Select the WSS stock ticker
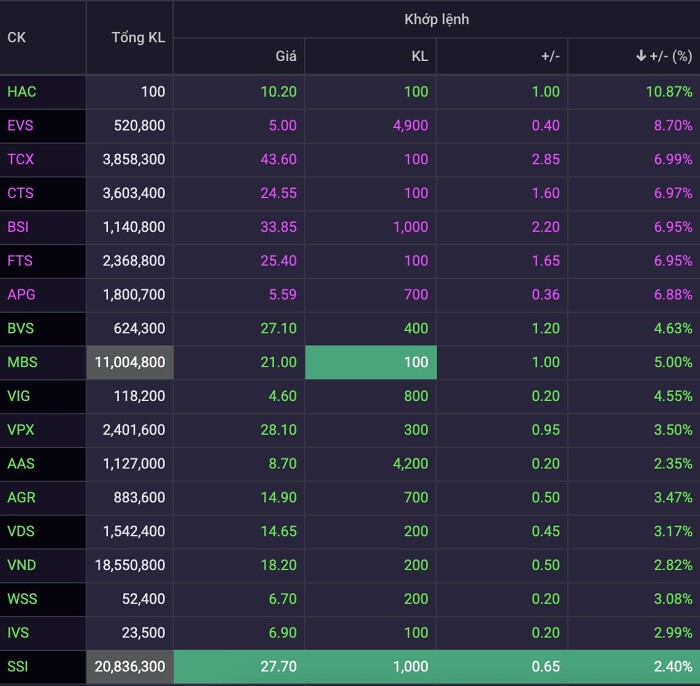 pos(22,599)
